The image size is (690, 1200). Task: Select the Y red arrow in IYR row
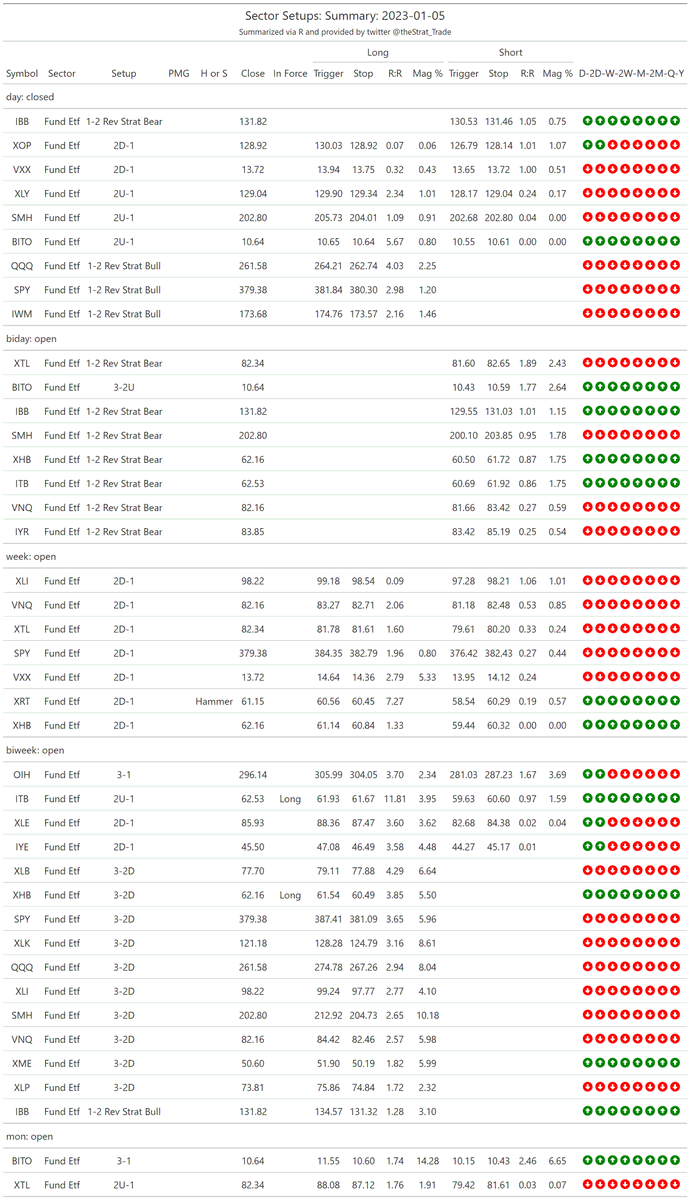[677, 532]
